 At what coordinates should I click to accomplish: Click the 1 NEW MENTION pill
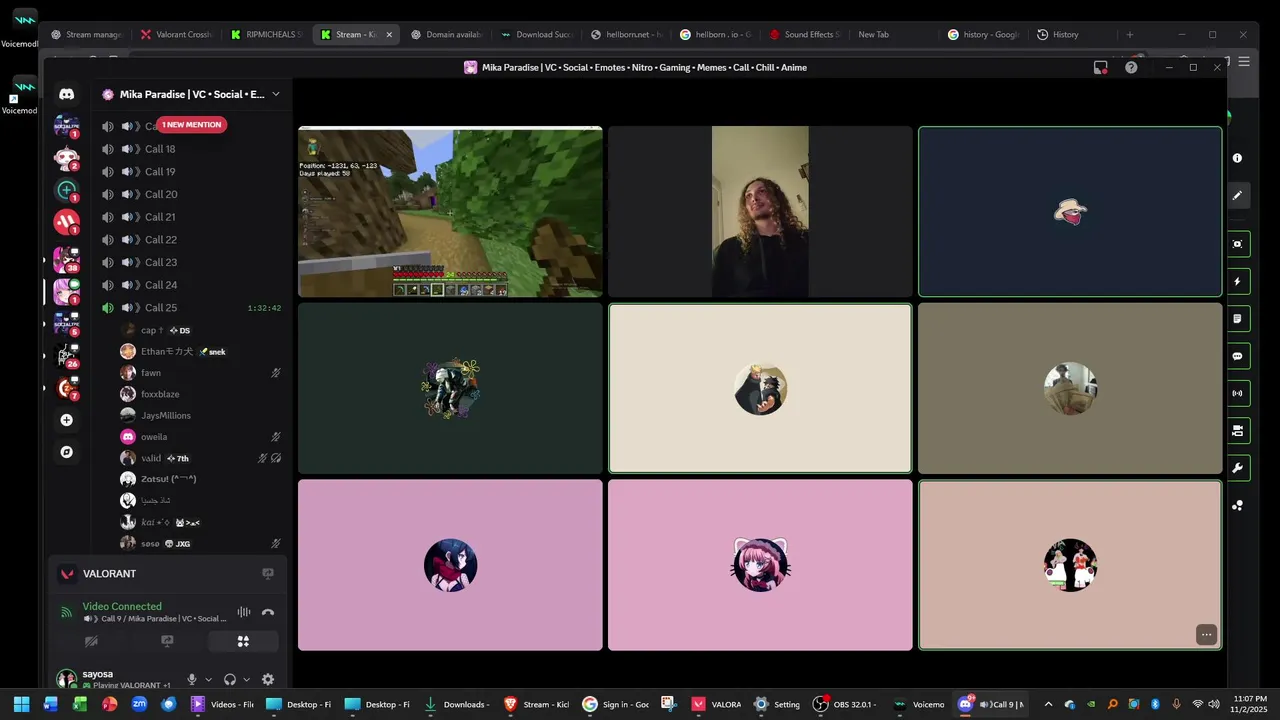190,125
